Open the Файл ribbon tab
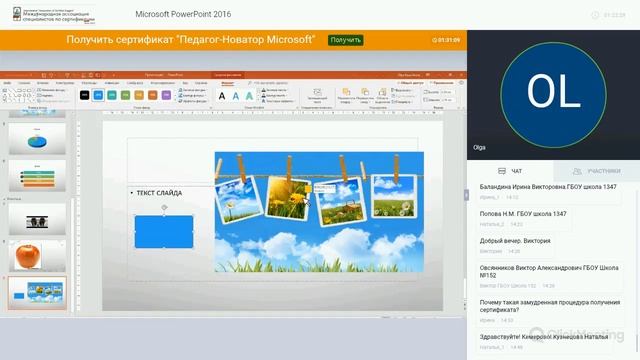Screen dimensions: 640x360 pos(7,83)
